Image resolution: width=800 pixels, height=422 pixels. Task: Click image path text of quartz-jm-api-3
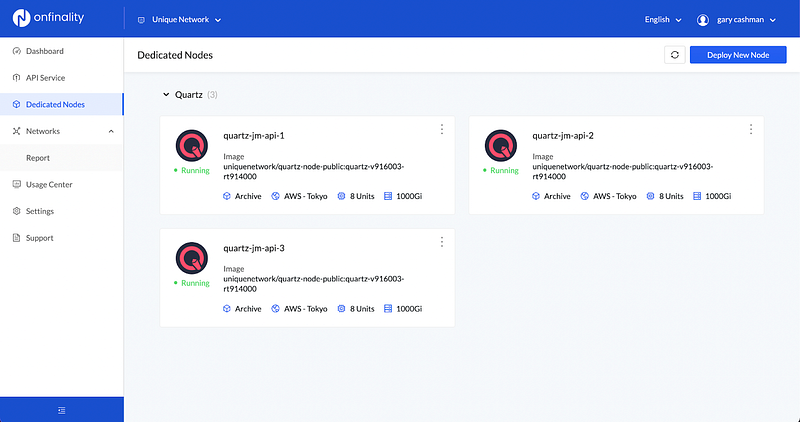pyautogui.click(x=314, y=284)
